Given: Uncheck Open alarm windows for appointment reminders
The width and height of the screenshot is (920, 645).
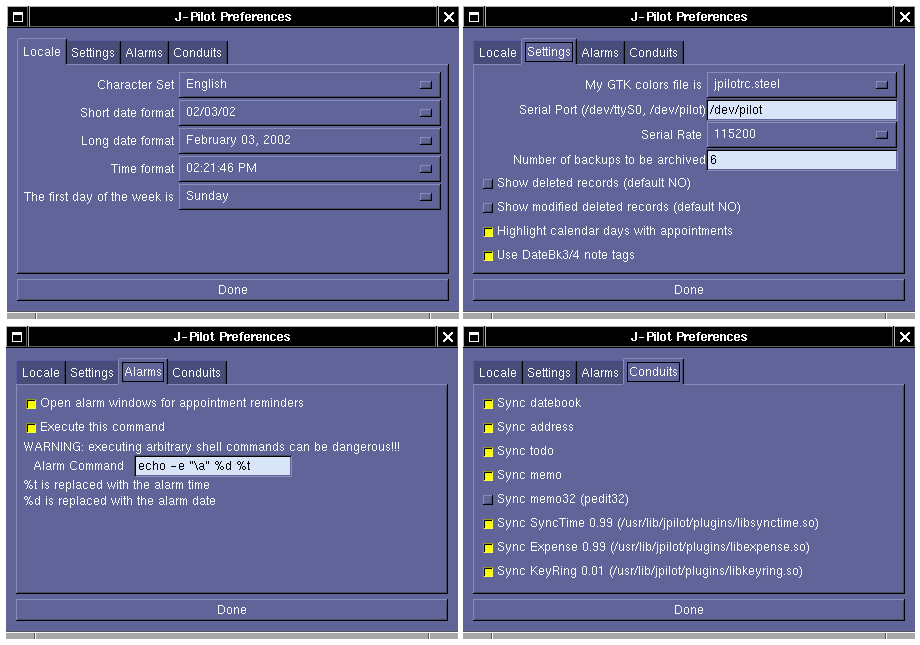Looking at the screenshot, I should [x=31, y=404].
